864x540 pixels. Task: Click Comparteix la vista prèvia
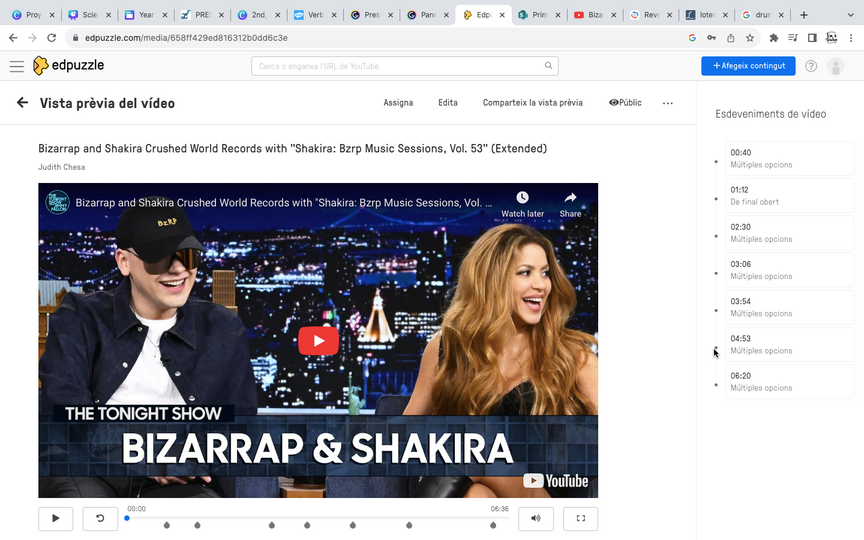[x=532, y=102]
